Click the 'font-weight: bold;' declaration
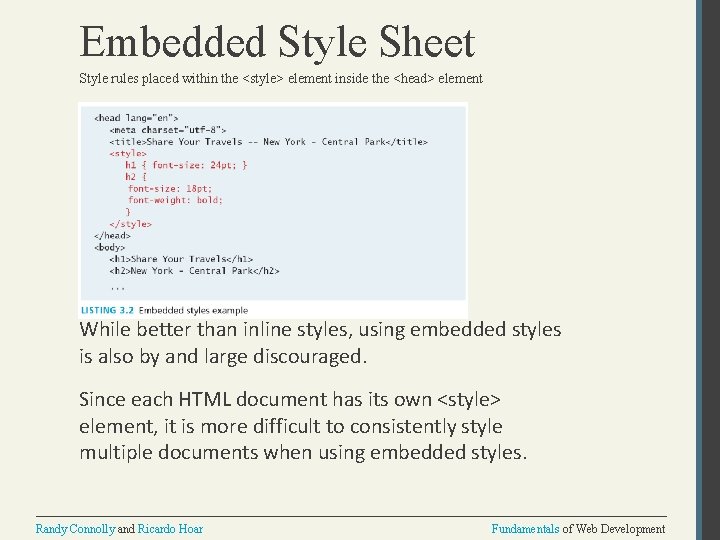This screenshot has height=540, width=720. point(175,200)
